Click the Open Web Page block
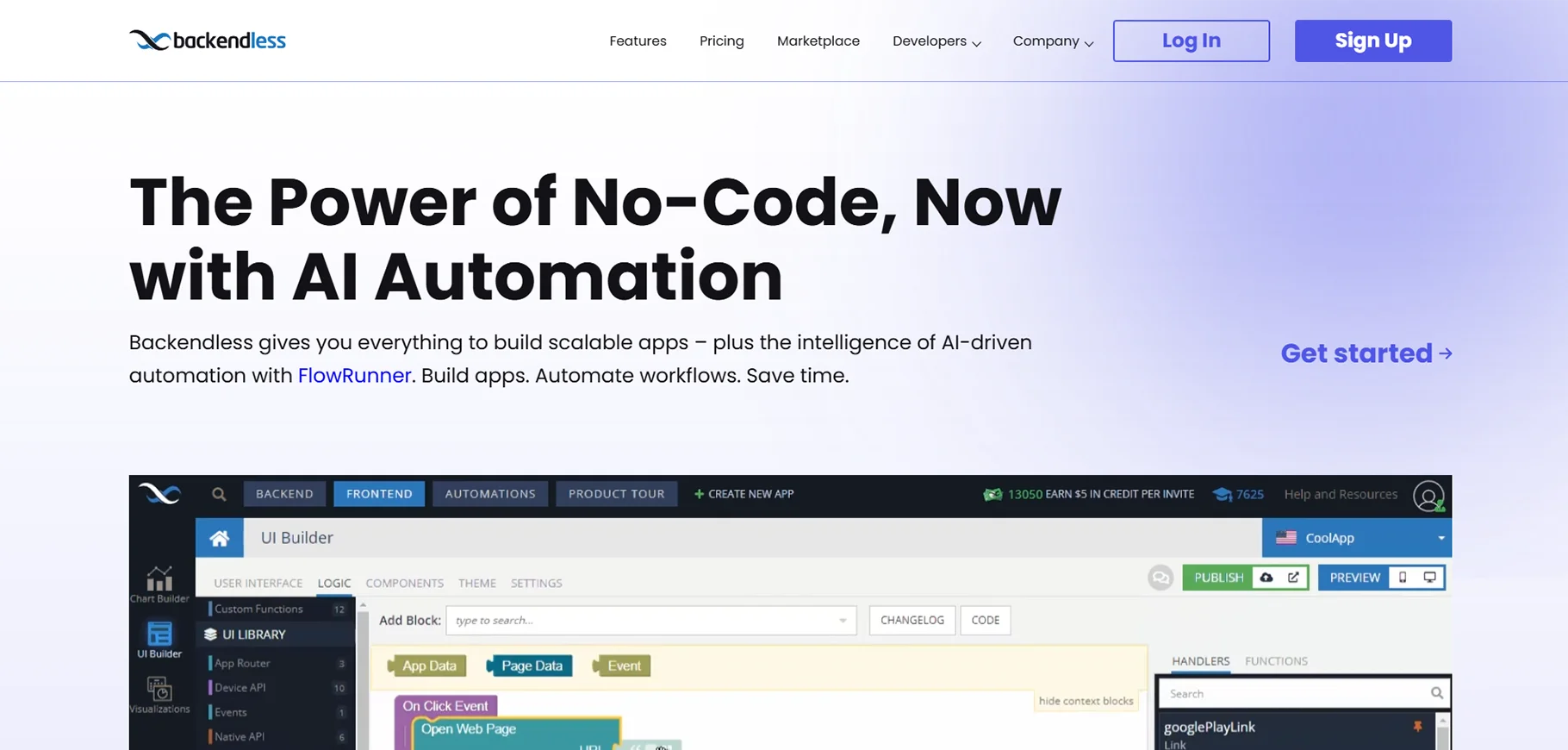 coord(469,729)
